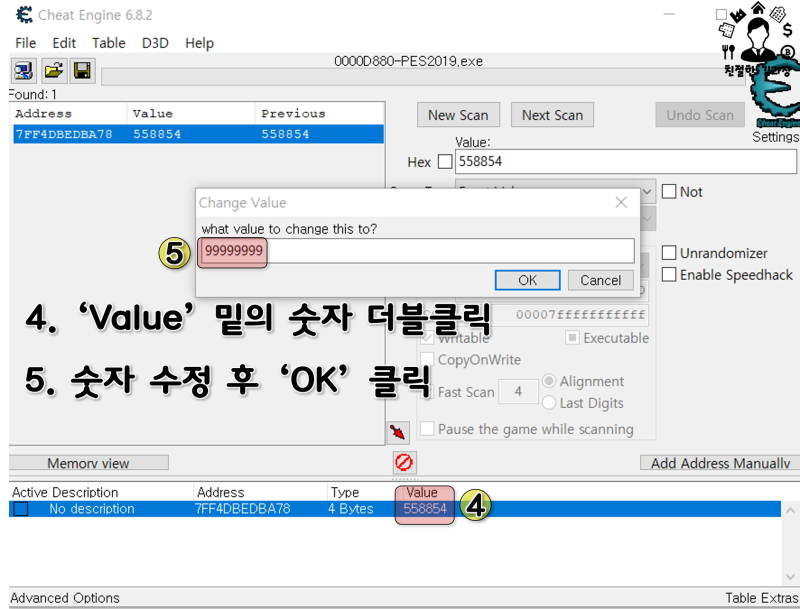Open the Table menu
Screen dimensions: 800x609
coord(109,43)
